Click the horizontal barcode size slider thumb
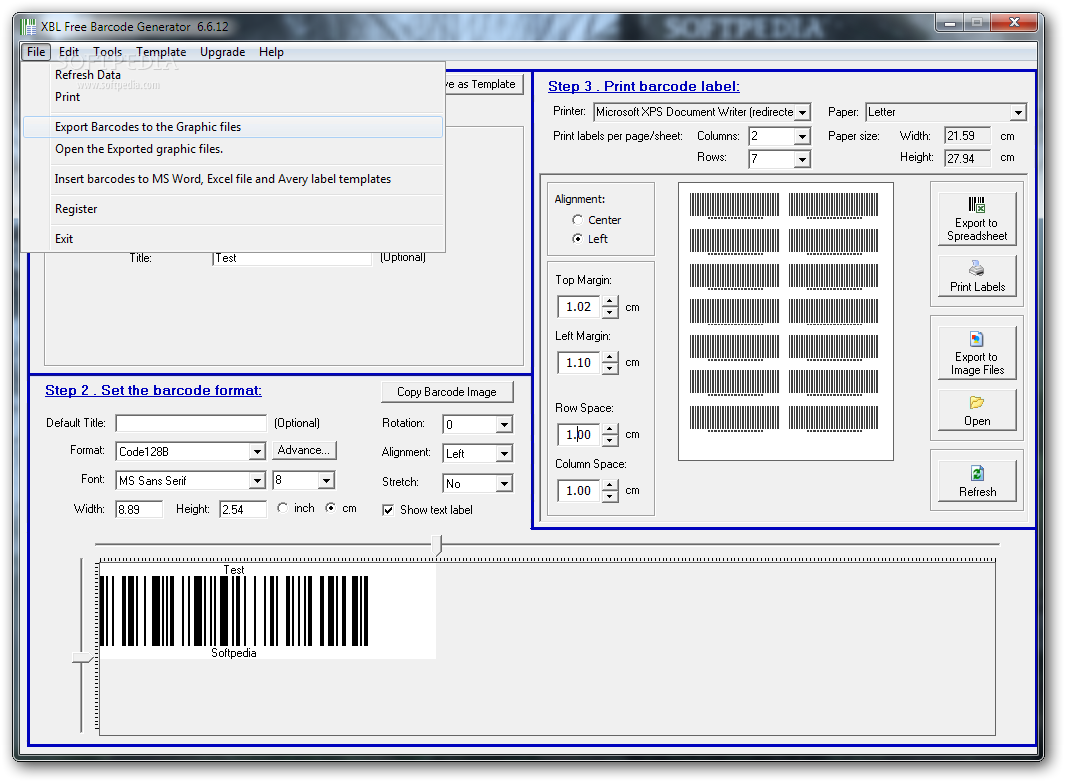This screenshot has width=1065, height=782. click(x=437, y=545)
